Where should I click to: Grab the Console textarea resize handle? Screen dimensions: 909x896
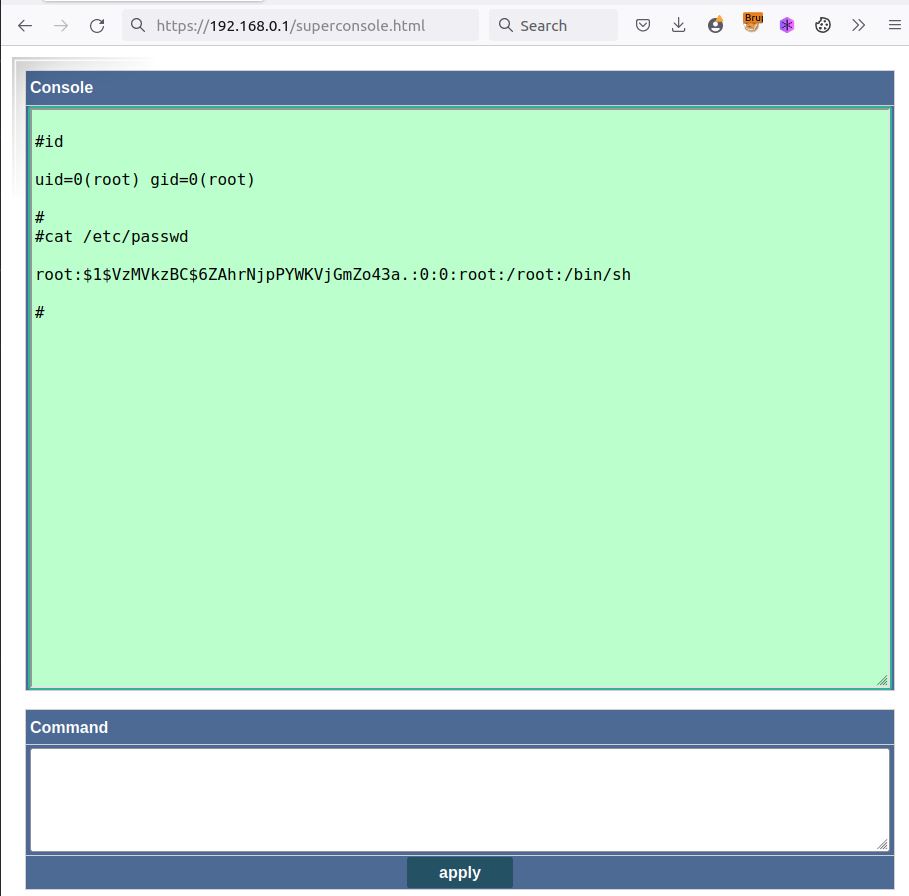tap(882, 681)
